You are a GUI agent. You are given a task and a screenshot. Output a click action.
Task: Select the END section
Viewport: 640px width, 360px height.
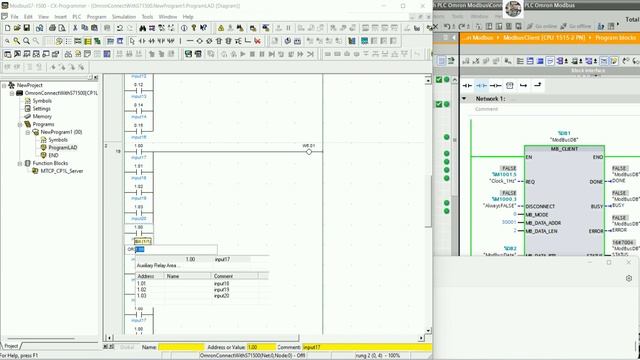tap(53, 156)
